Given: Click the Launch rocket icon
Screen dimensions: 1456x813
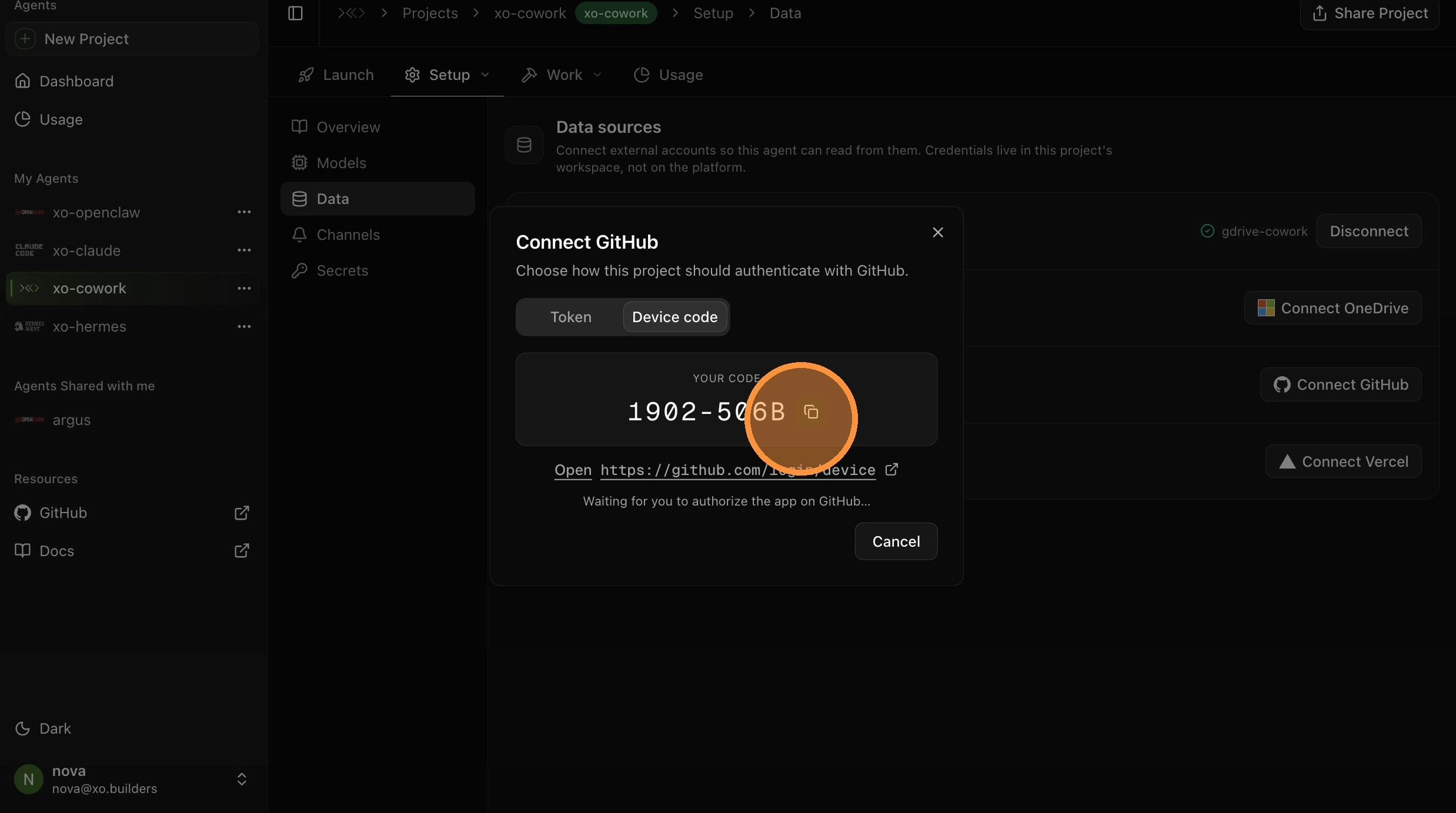Looking at the screenshot, I should (x=306, y=75).
